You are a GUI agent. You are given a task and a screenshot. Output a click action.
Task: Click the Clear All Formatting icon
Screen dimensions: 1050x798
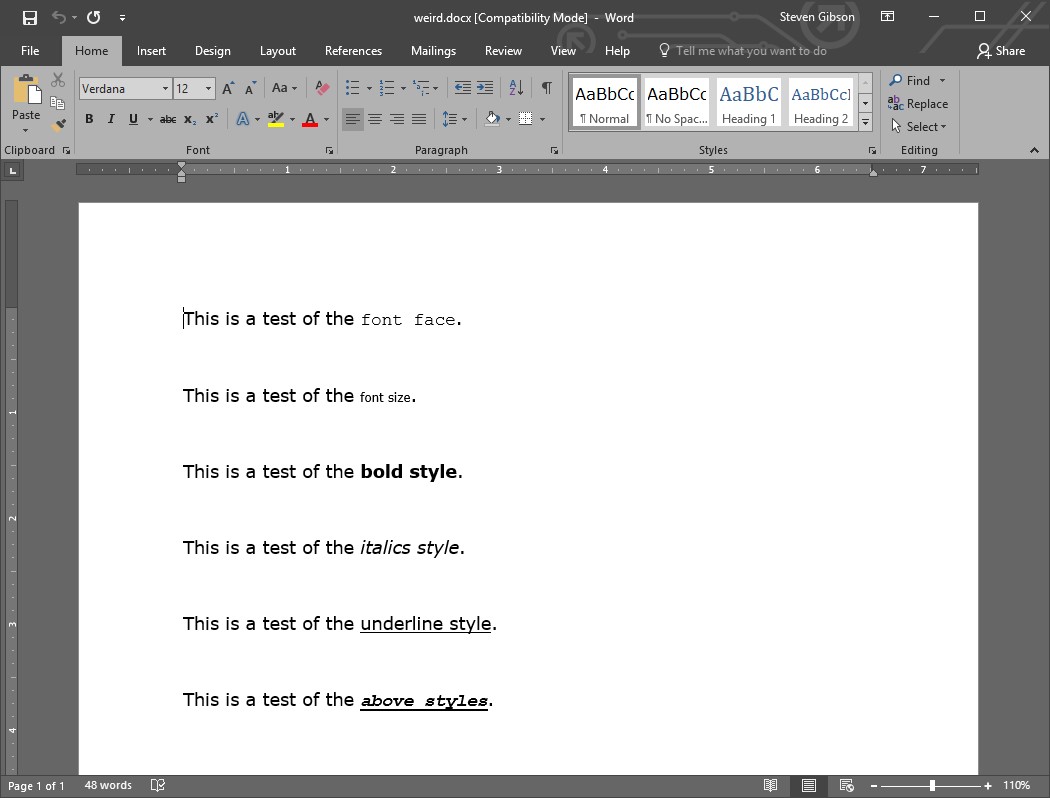[x=322, y=89]
